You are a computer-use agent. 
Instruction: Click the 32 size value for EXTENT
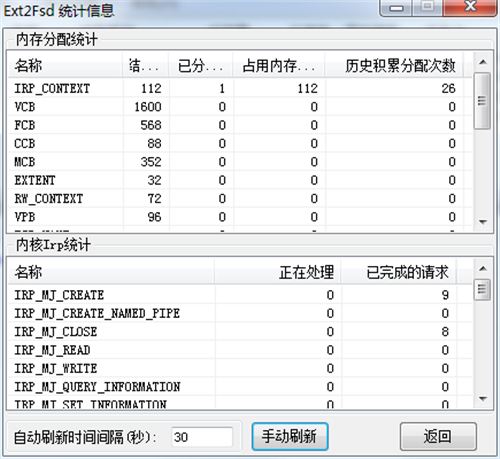tap(155, 180)
